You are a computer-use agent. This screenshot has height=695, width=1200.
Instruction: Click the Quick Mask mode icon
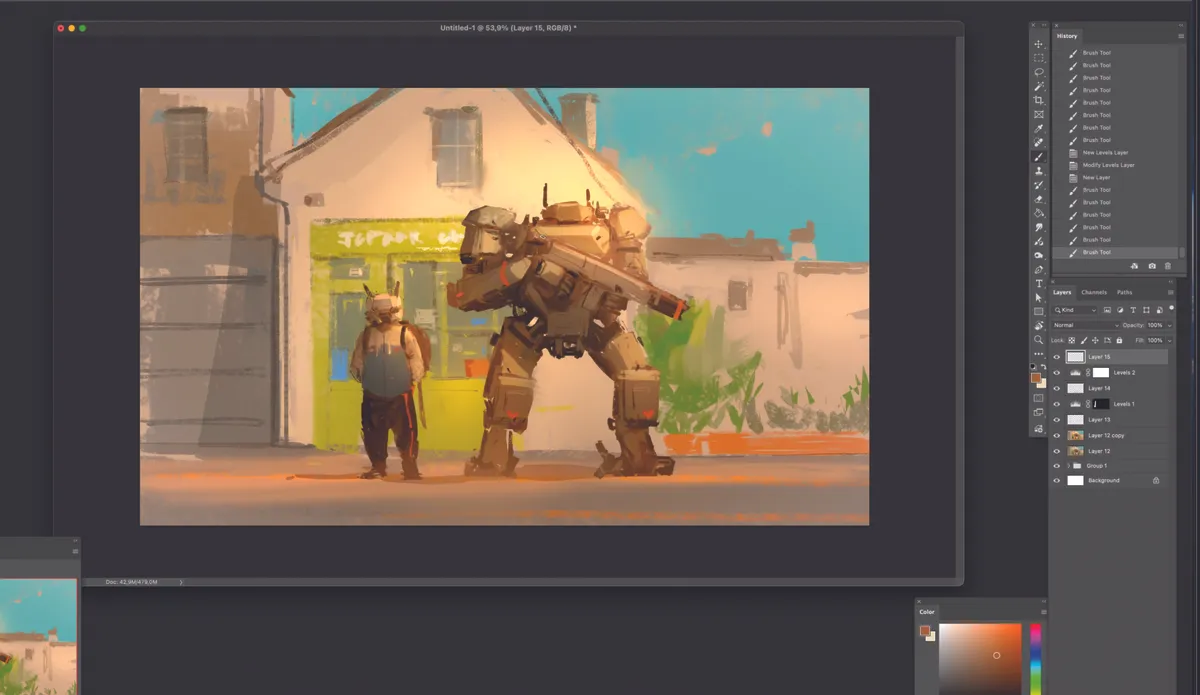(x=1038, y=397)
